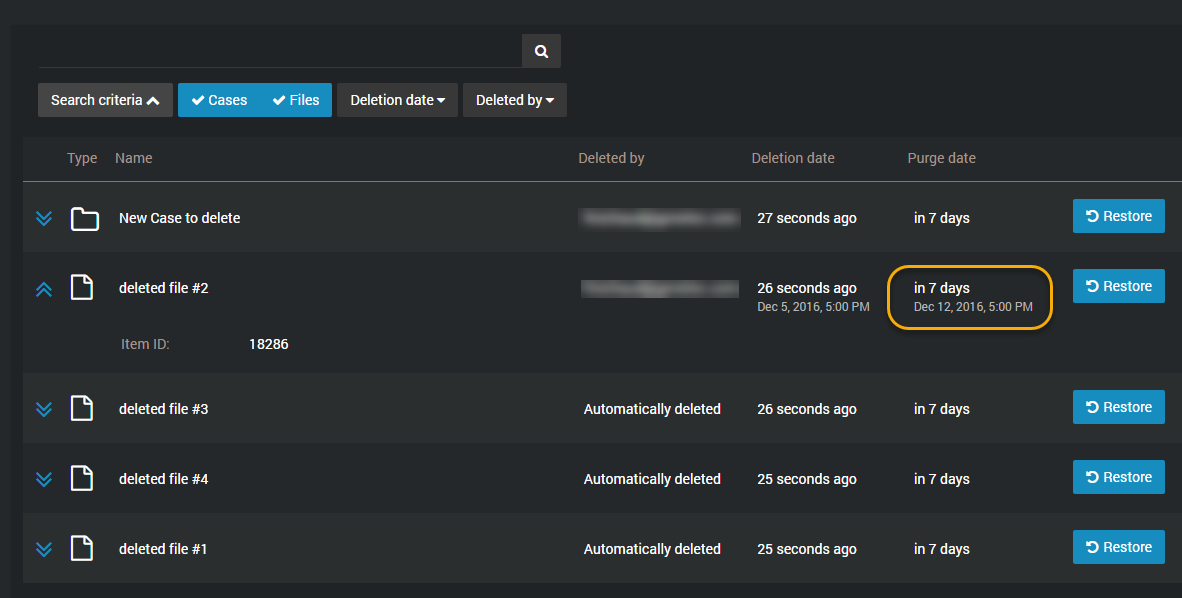This screenshot has width=1182, height=598.
Task: Click 'Automatically deleted' for deleted file #4
Action: (652, 480)
